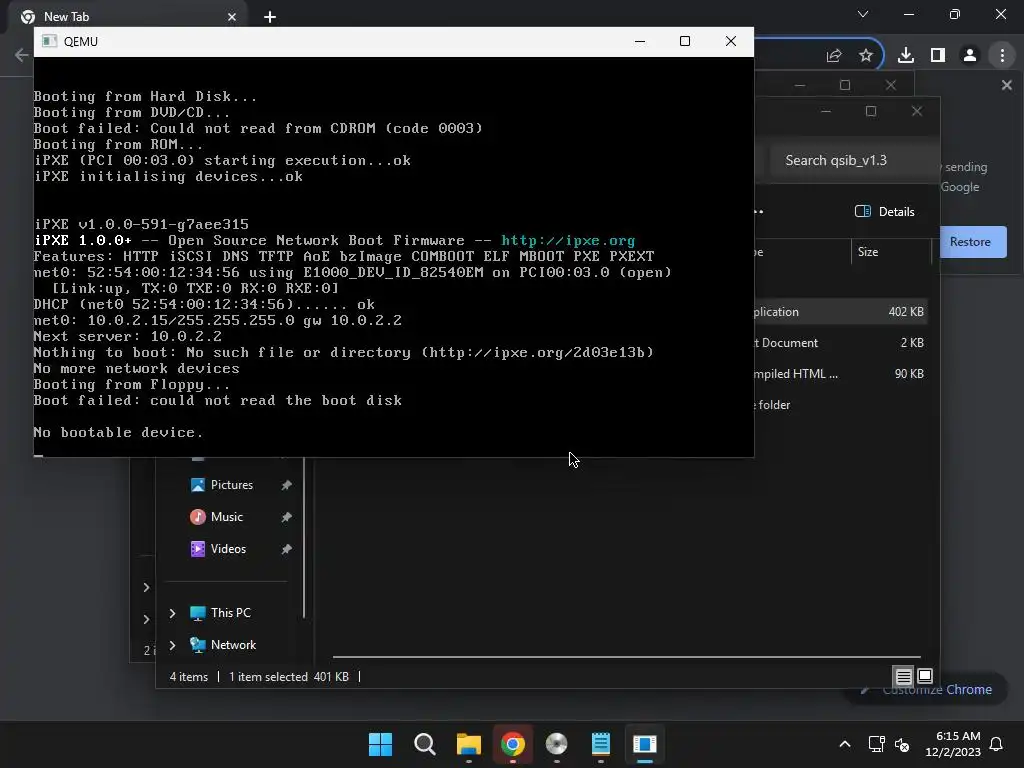Expand the This PC tree node

click(x=172, y=613)
